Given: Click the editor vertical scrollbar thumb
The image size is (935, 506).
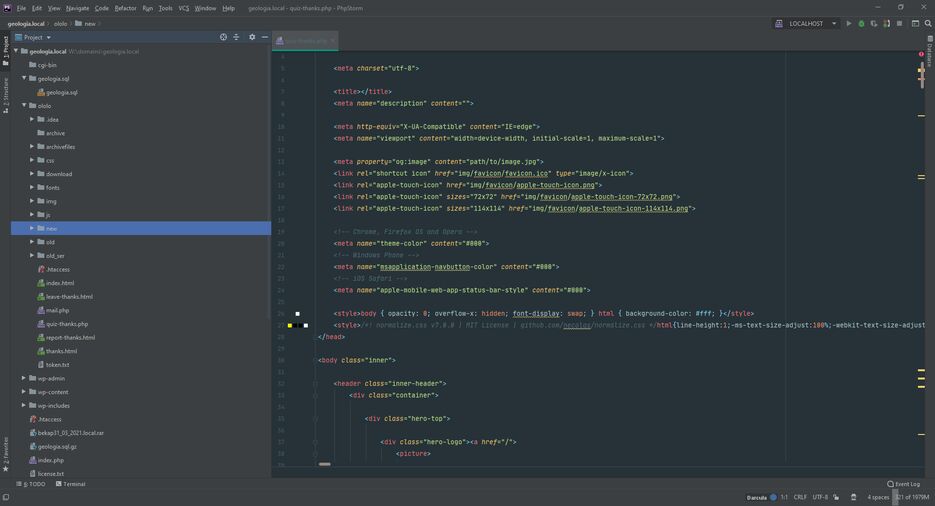Looking at the screenshot, I should [921, 76].
